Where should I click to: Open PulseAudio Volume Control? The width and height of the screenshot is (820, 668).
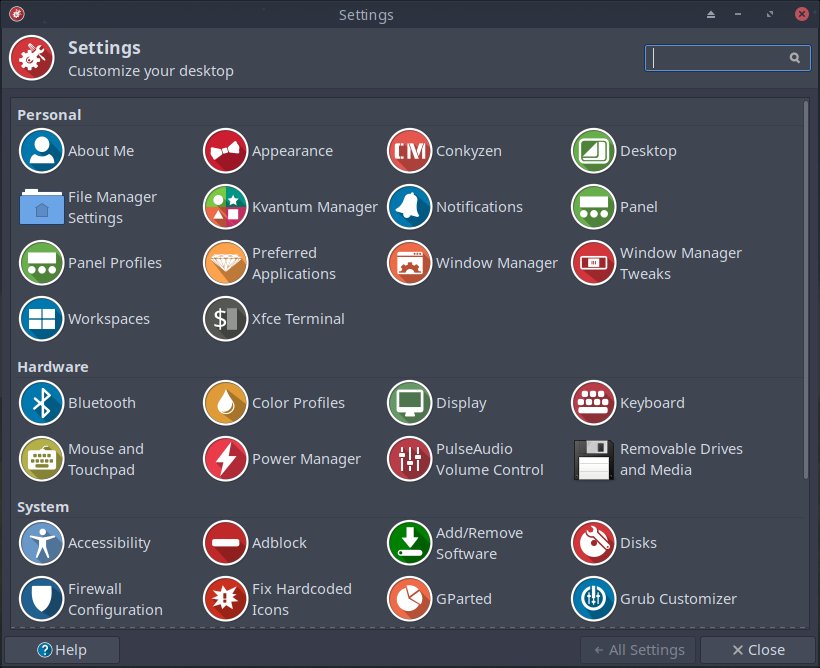point(409,459)
